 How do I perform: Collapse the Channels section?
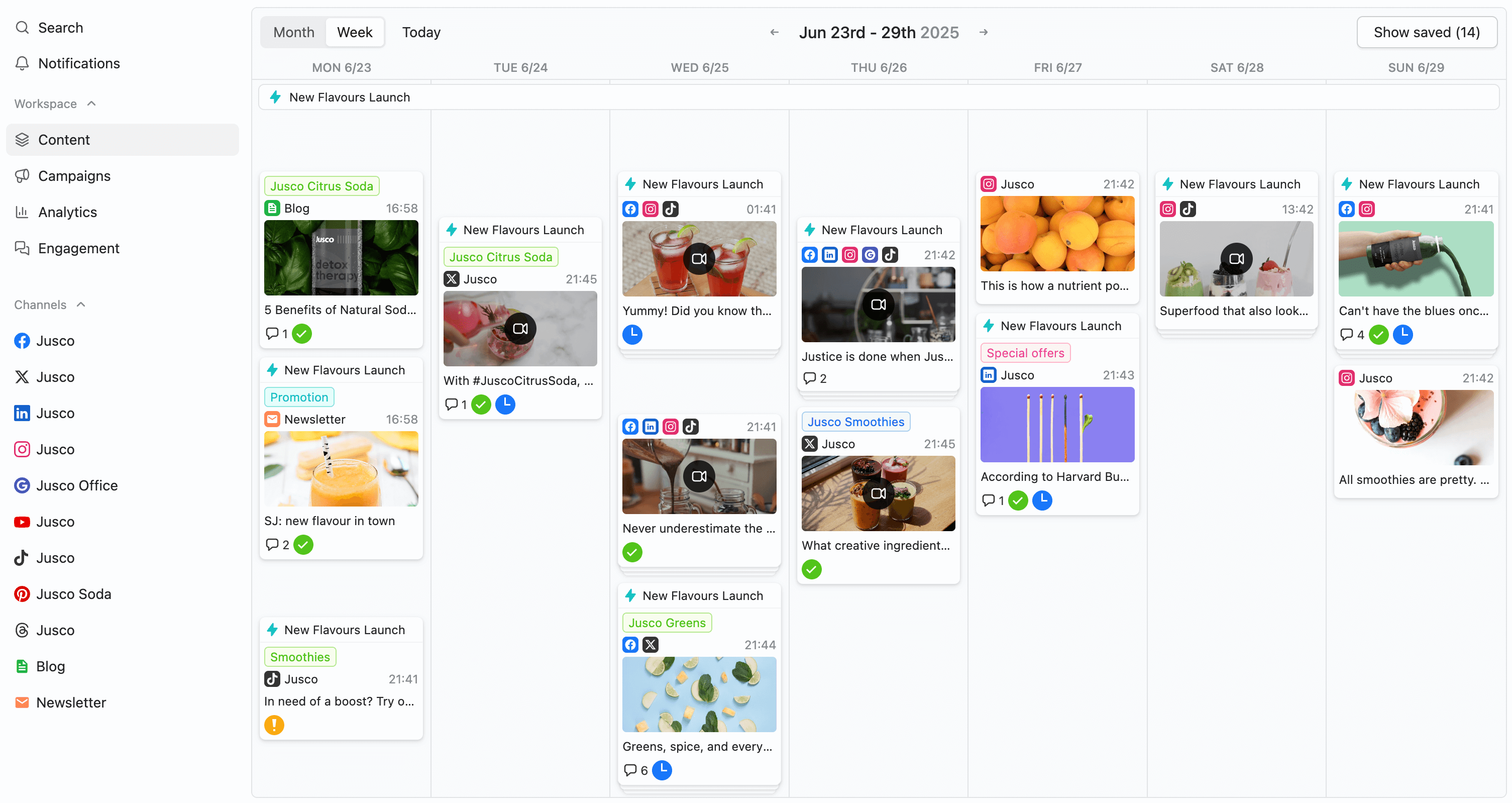[x=80, y=305]
